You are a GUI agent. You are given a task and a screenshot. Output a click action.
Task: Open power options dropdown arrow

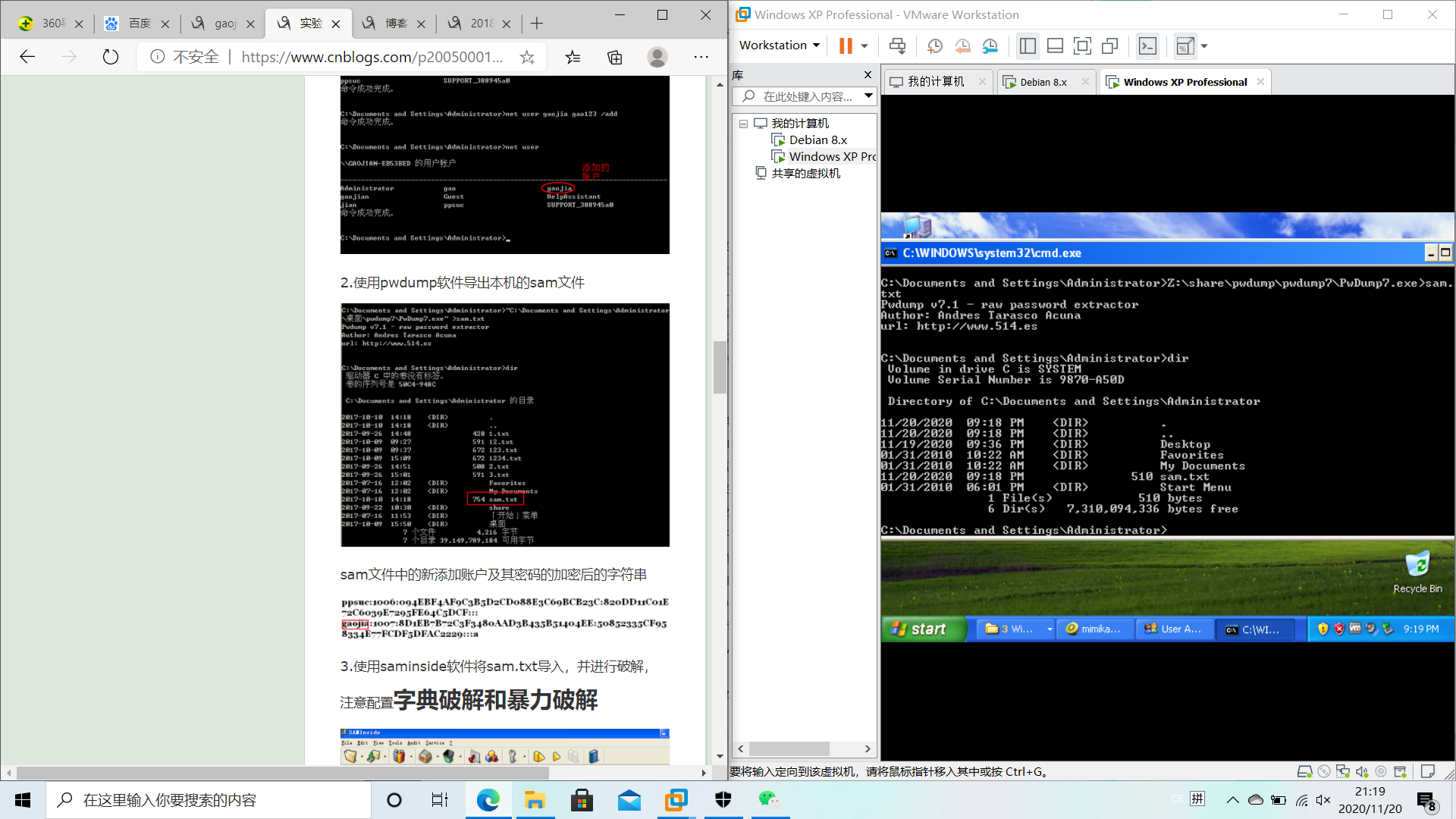coord(864,46)
